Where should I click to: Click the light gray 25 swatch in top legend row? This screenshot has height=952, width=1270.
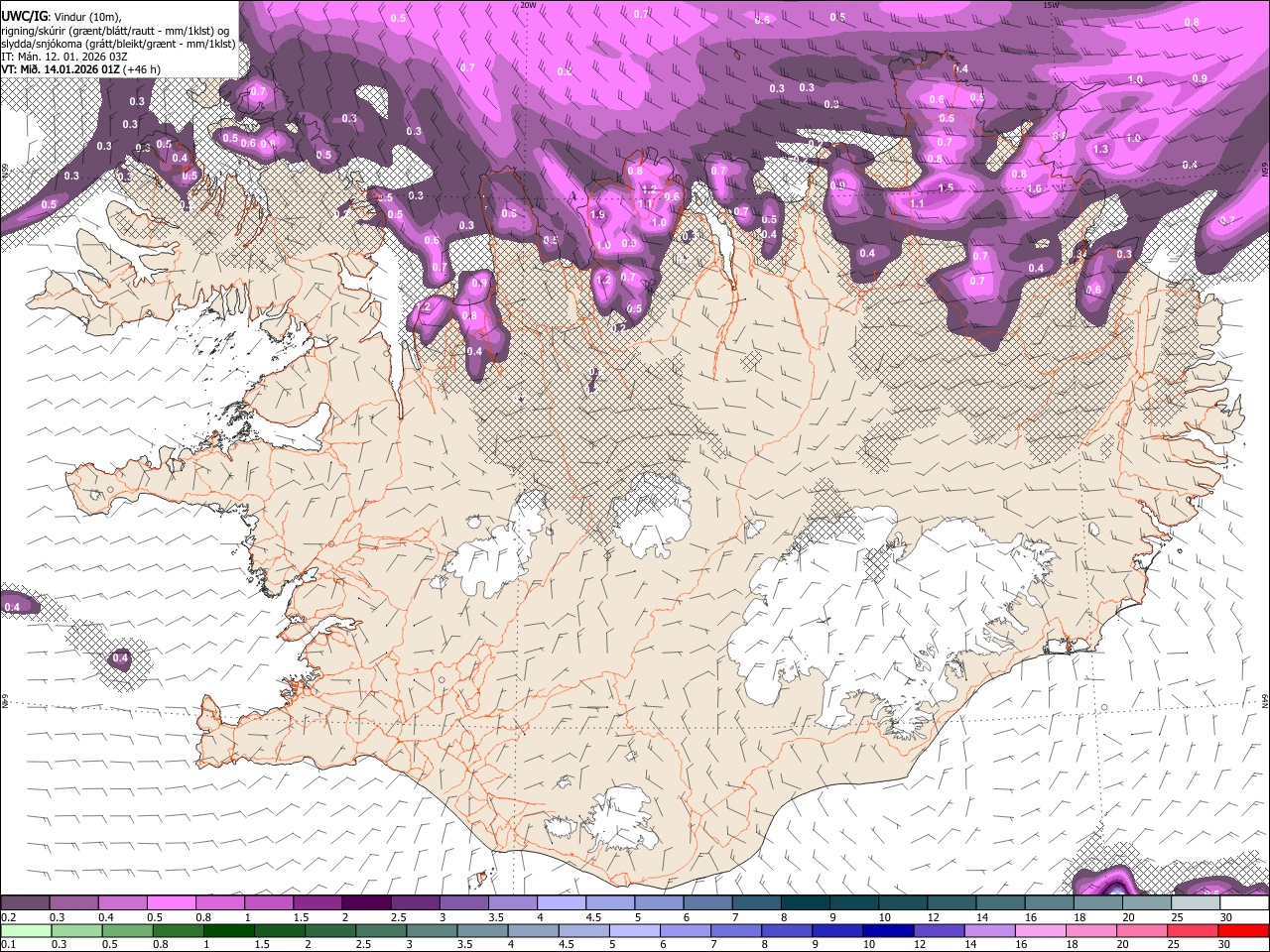pyautogui.click(x=1195, y=903)
